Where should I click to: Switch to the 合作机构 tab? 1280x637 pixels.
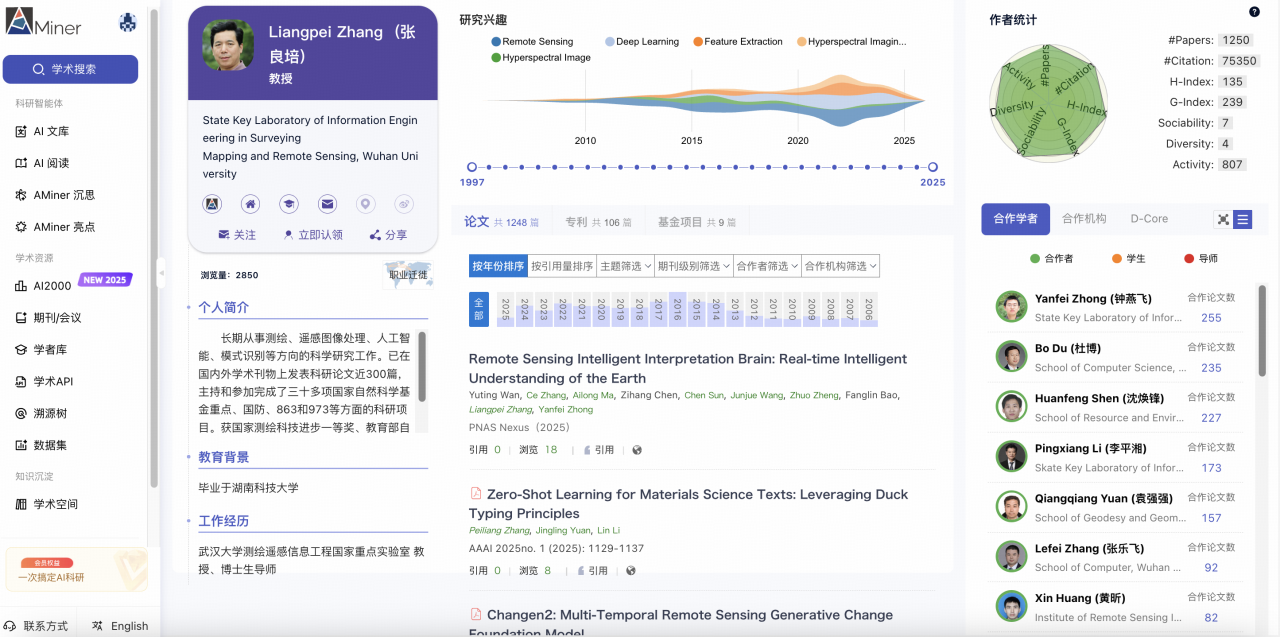pyautogui.click(x=1082, y=218)
